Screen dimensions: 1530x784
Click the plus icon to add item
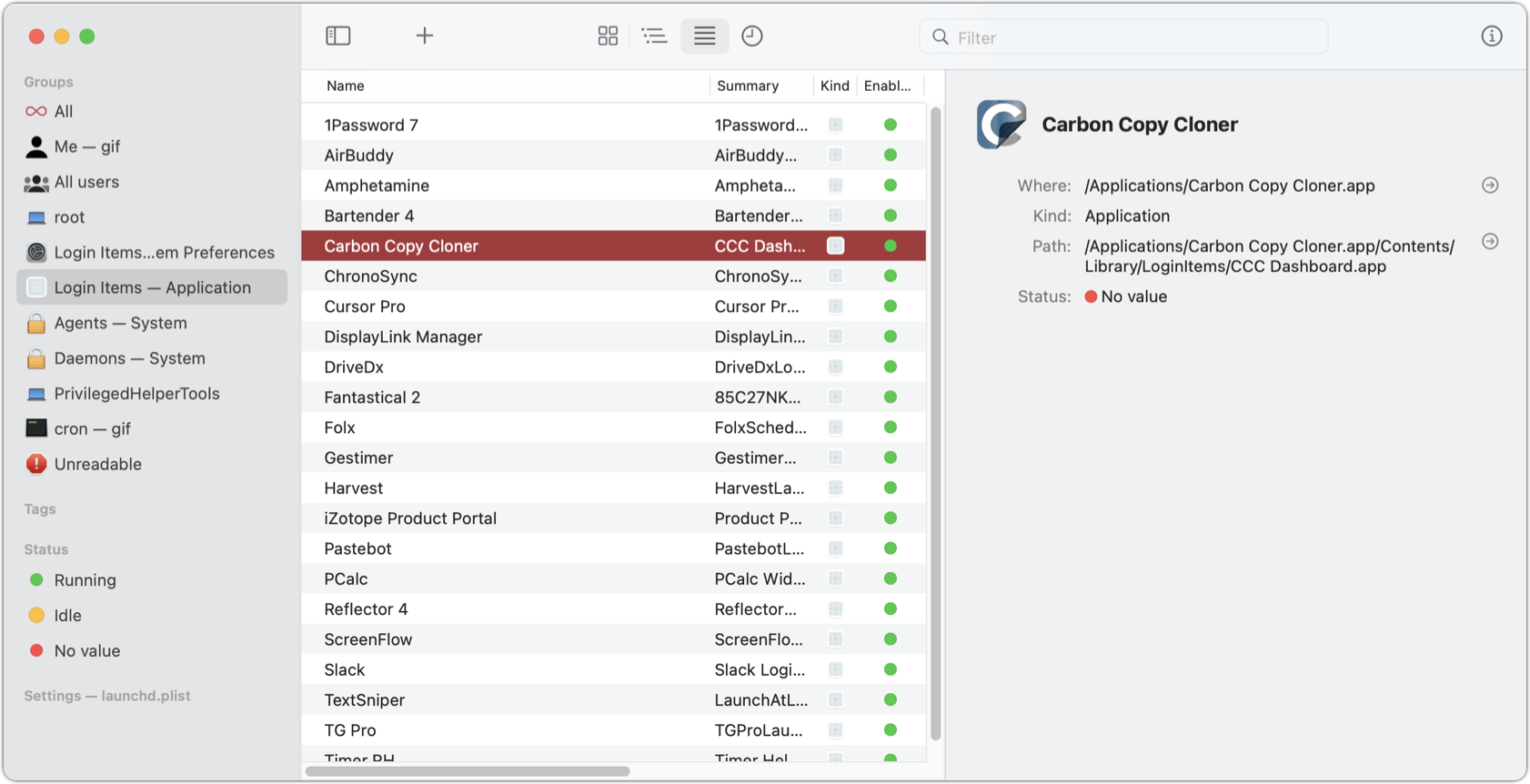pyautogui.click(x=425, y=36)
